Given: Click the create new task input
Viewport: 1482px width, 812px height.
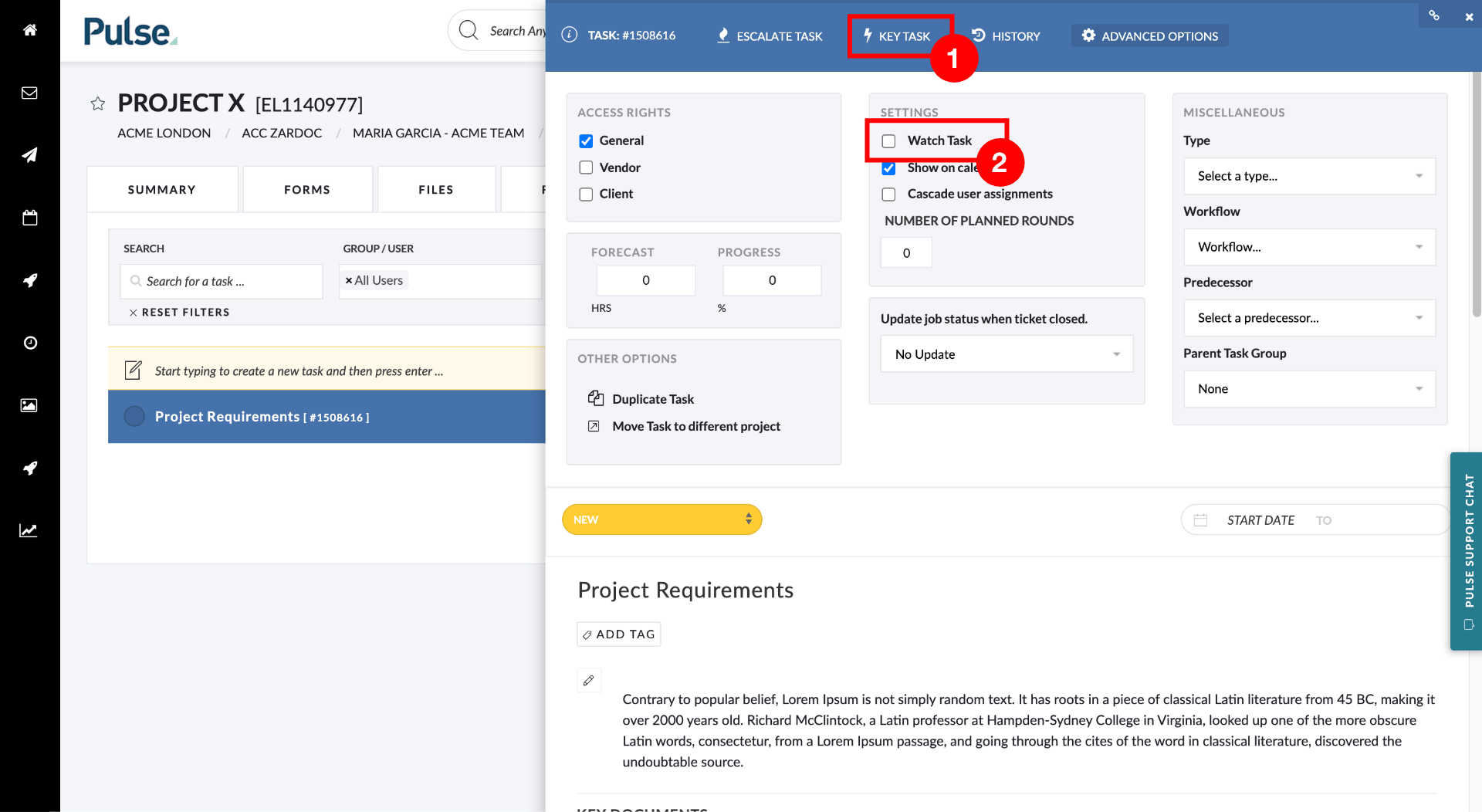Looking at the screenshot, I should 327,370.
